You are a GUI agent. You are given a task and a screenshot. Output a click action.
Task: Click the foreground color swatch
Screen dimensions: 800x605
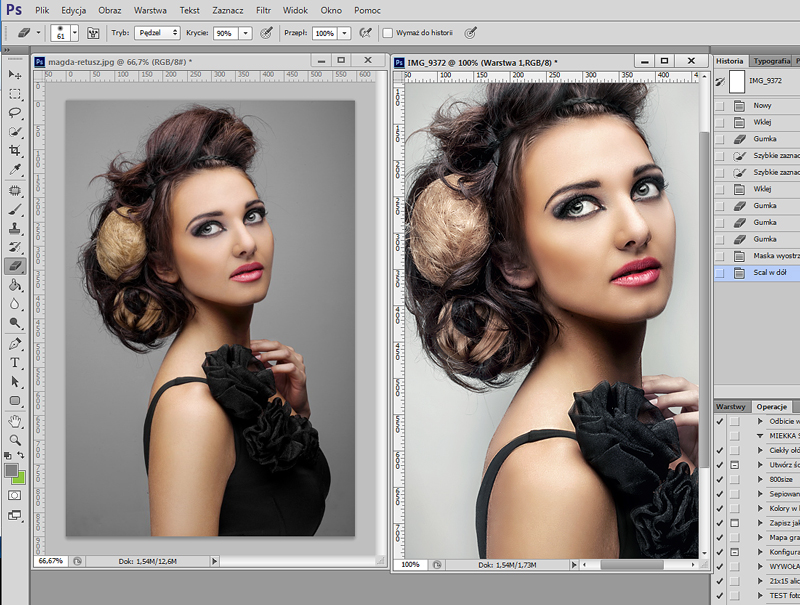(x=12, y=470)
